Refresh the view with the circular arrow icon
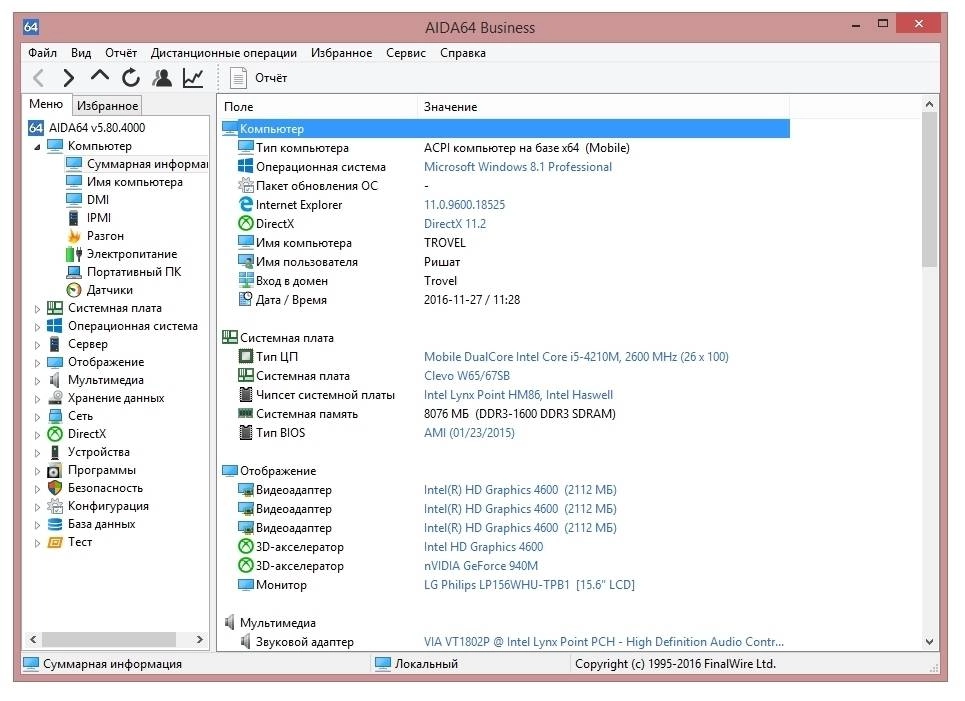The image size is (965, 701). point(130,78)
